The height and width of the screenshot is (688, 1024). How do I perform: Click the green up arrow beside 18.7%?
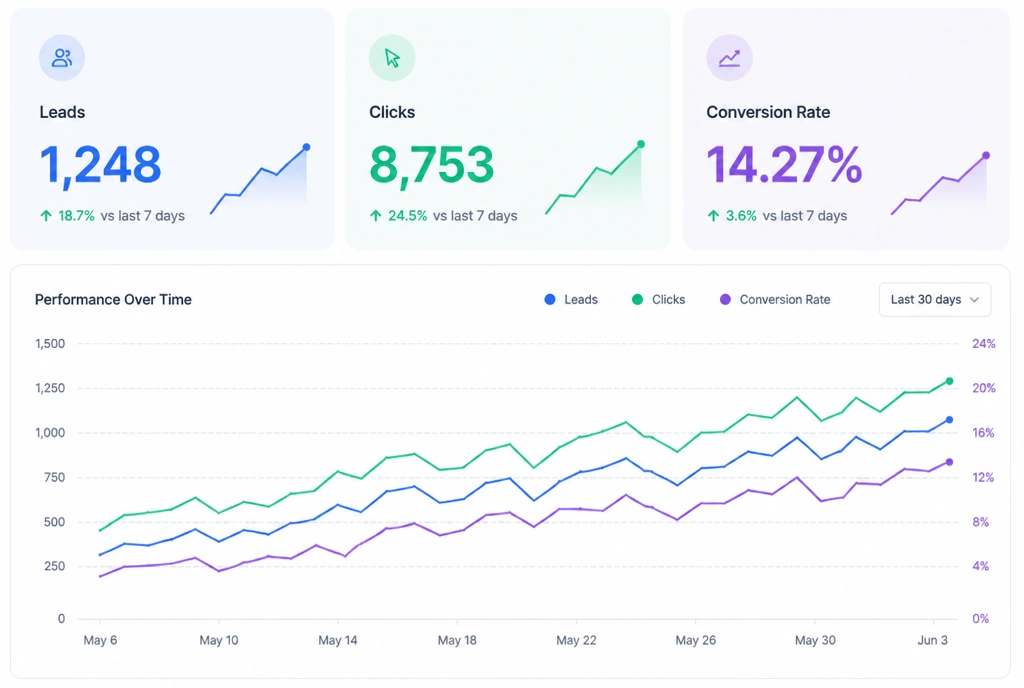(x=46, y=215)
